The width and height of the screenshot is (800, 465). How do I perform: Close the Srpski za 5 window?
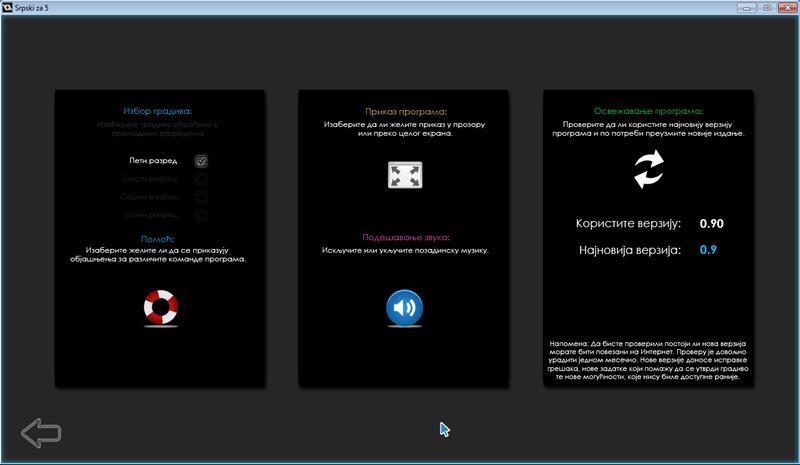coord(787,8)
